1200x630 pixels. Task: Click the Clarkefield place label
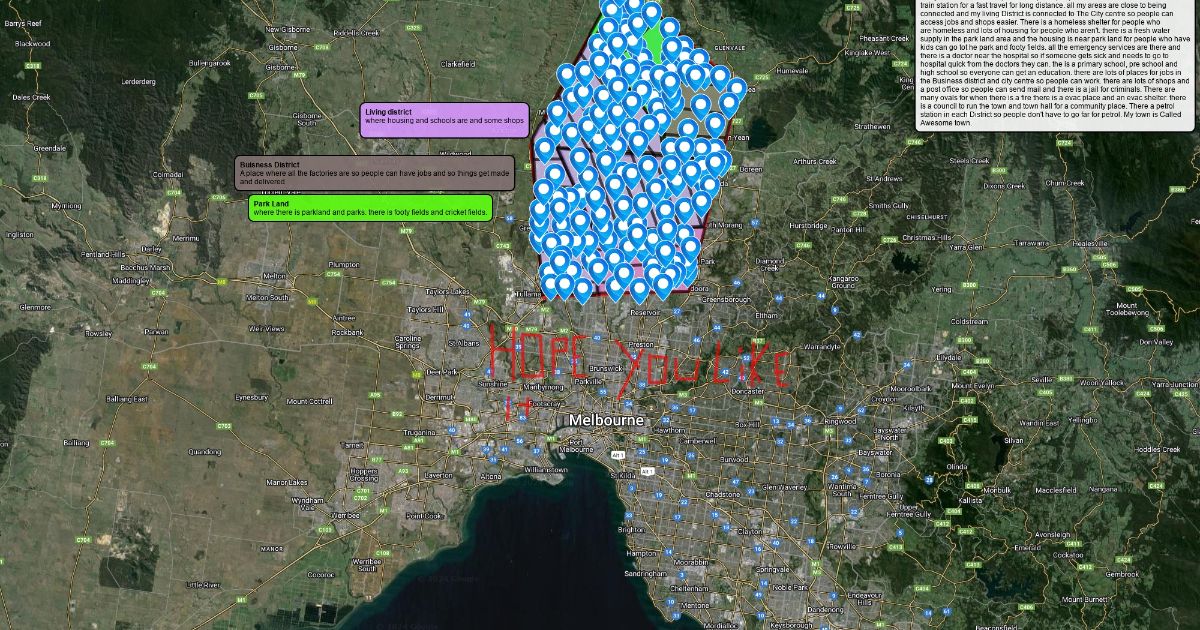(456, 64)
